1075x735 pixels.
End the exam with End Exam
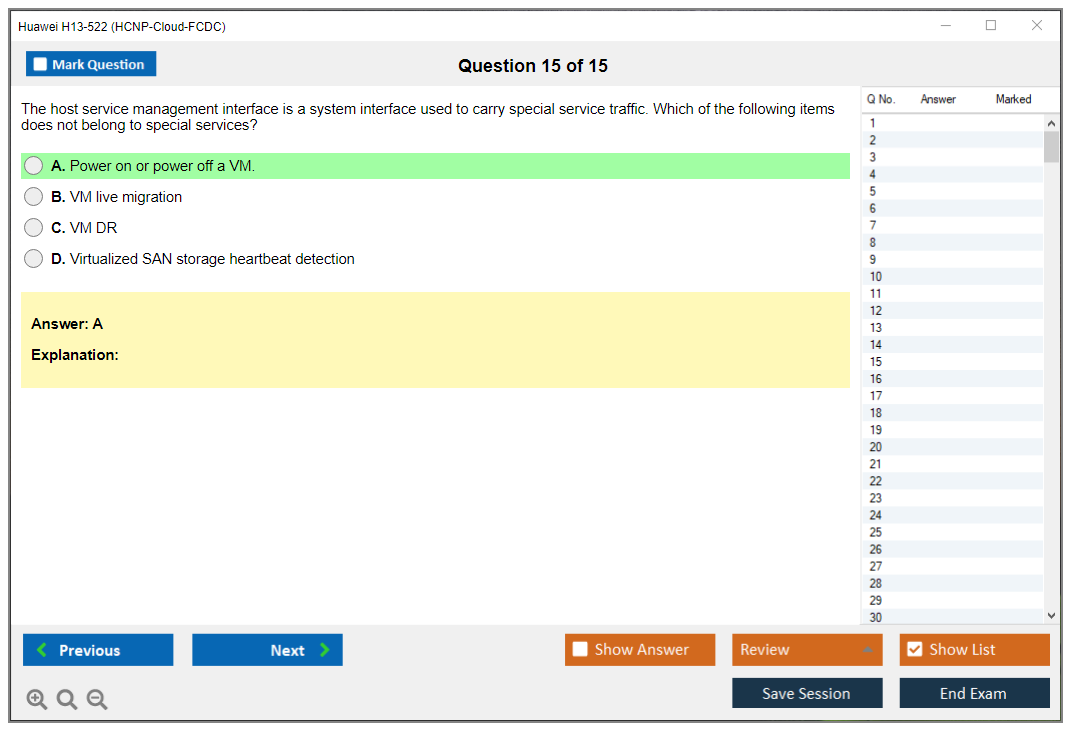point(974,693)
